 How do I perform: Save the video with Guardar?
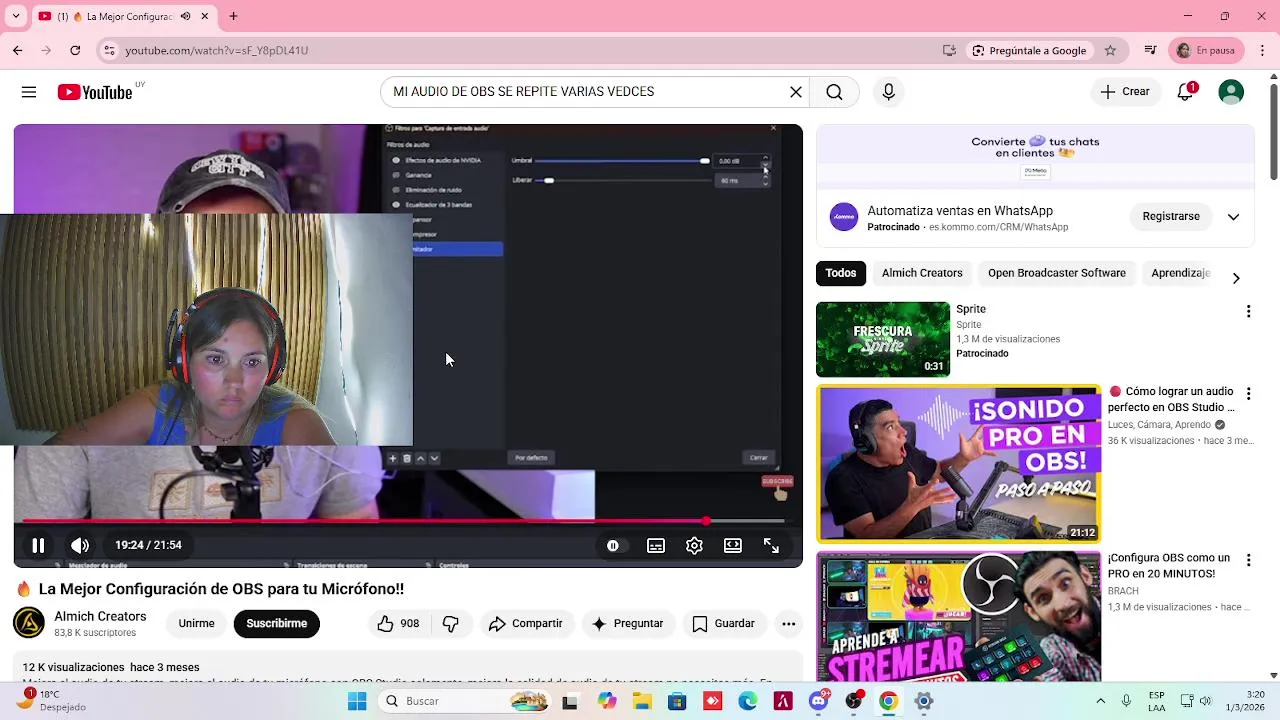pos(723,623)
